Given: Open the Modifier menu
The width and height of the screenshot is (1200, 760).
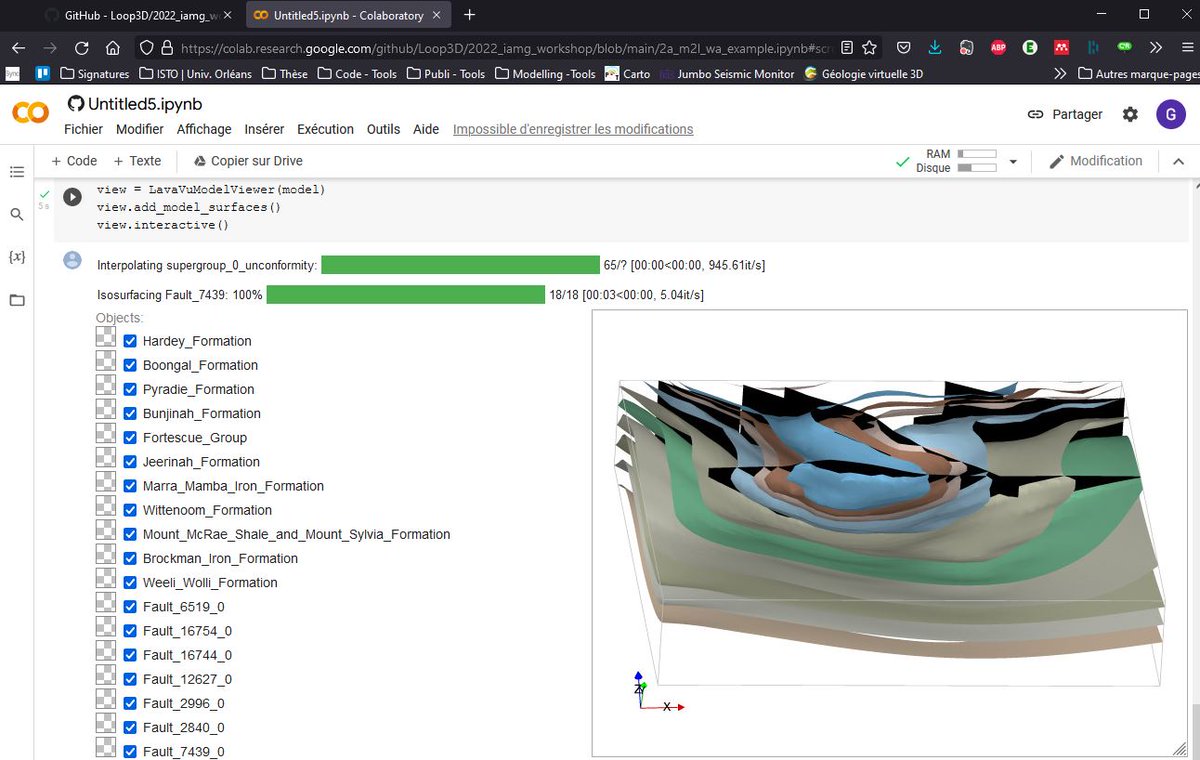Looking at the screenshot, I should [x=140, y=129].
